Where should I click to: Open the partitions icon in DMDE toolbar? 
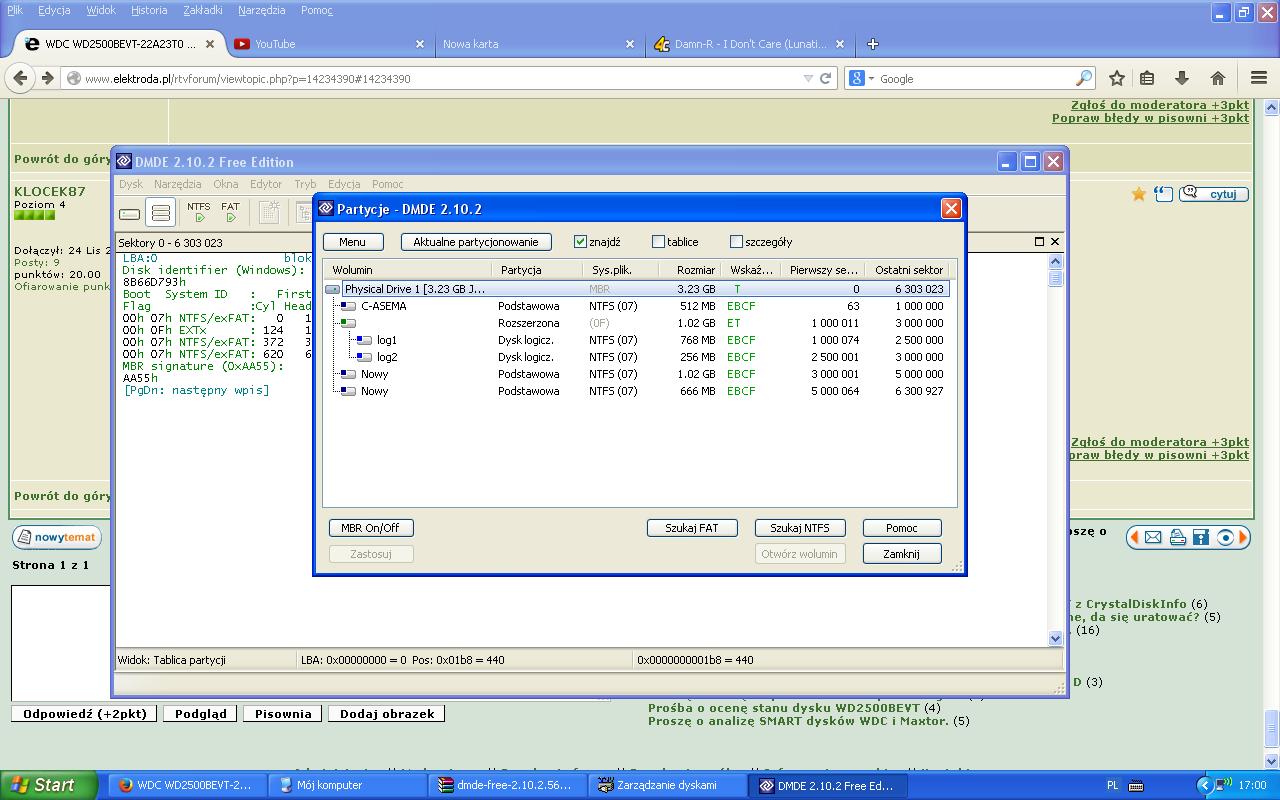tap(160, 213)
